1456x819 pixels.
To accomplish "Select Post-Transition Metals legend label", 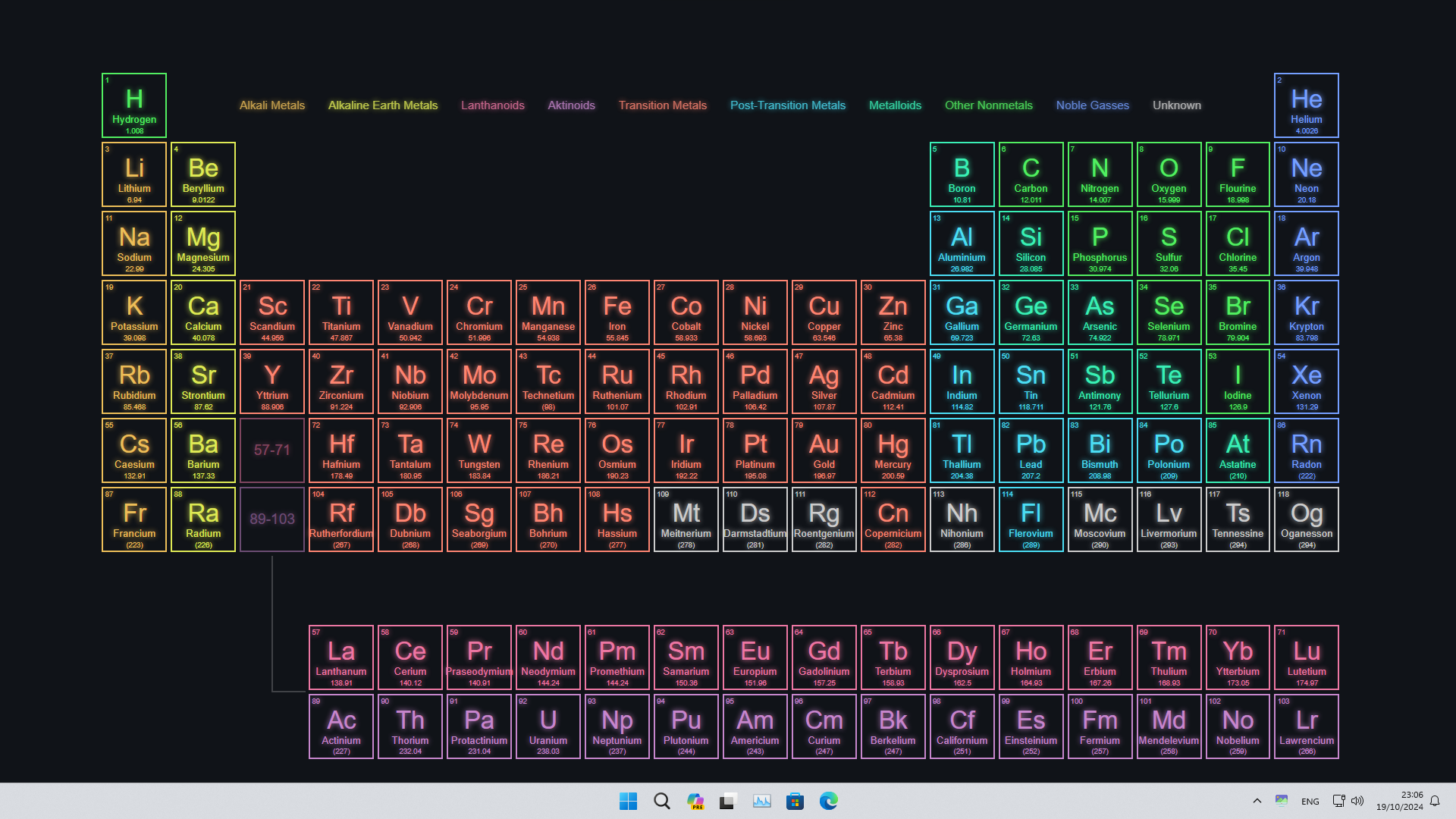I will tap(788, 105).
